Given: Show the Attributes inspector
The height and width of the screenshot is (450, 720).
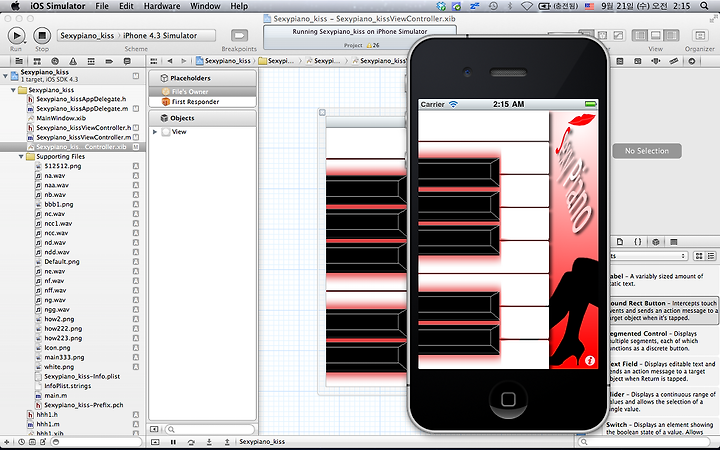Looking at the screenshot, I should [656, 61].
